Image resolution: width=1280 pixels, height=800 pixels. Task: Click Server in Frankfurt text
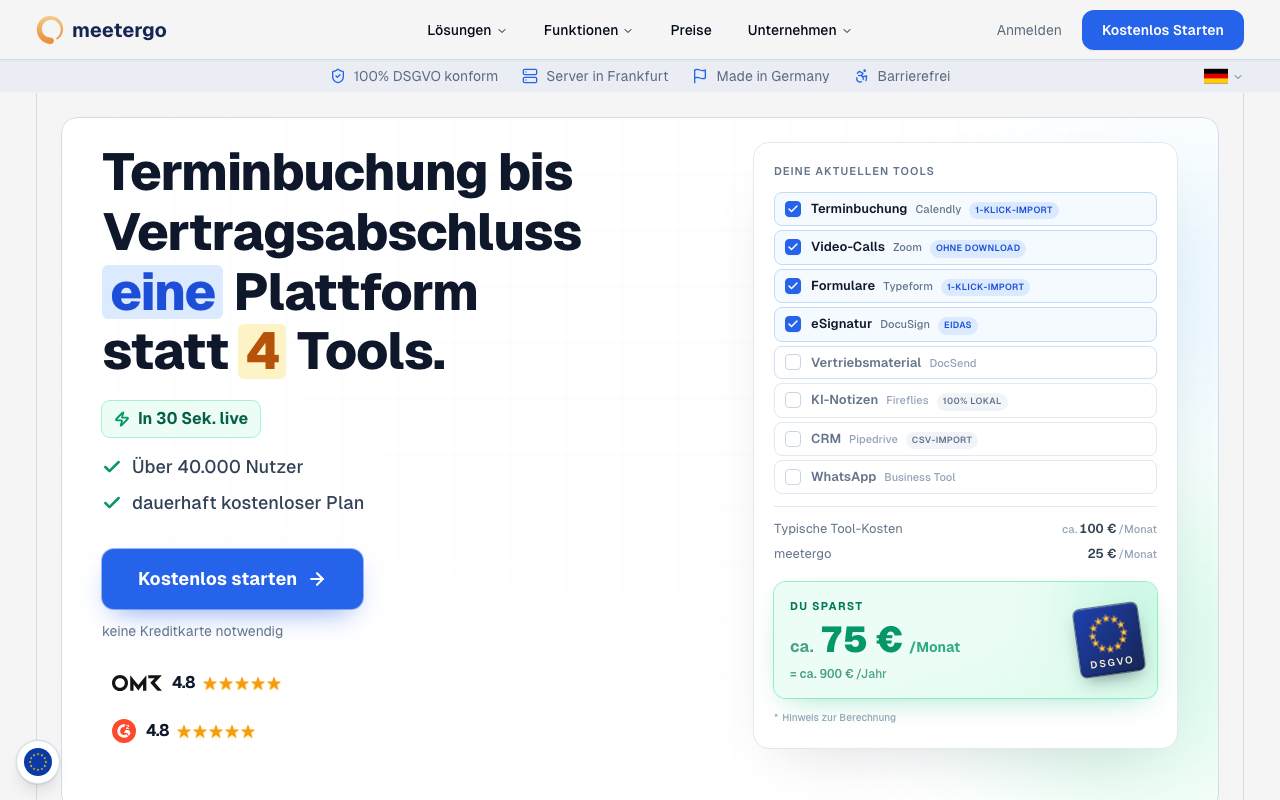coord(607,76)
